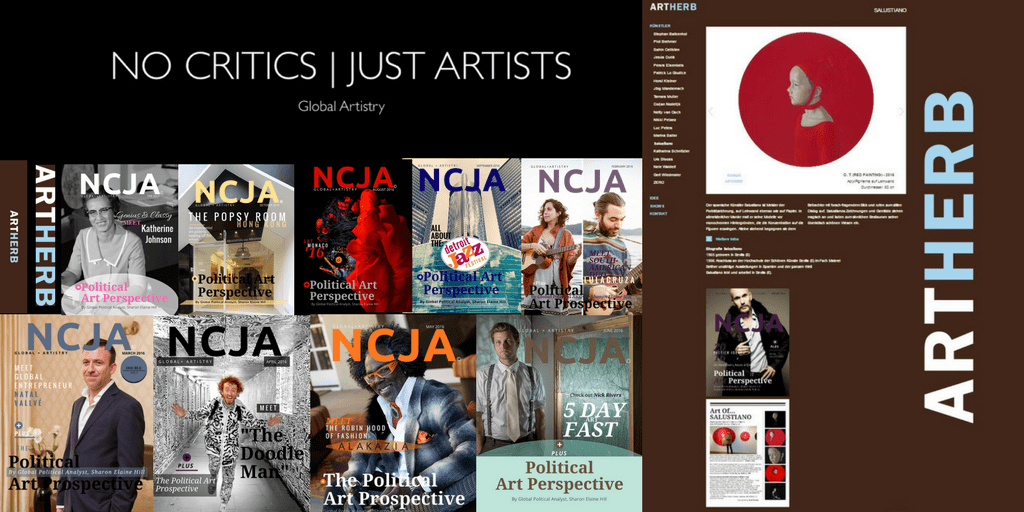Open the Weitere Infos link

pos(727,239)
